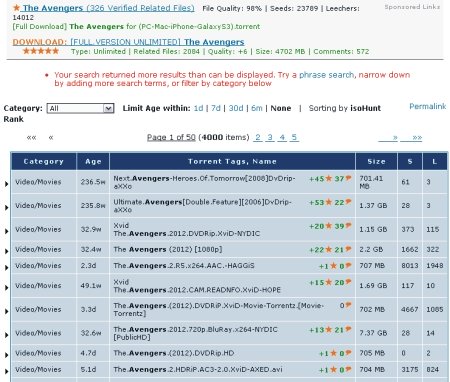The height and width of the screenshot is (382, 450).
Task: Open The.Avengers.2.R5.x264.AAC.-HAGGiS torrent name
Action: pos(184,266)
